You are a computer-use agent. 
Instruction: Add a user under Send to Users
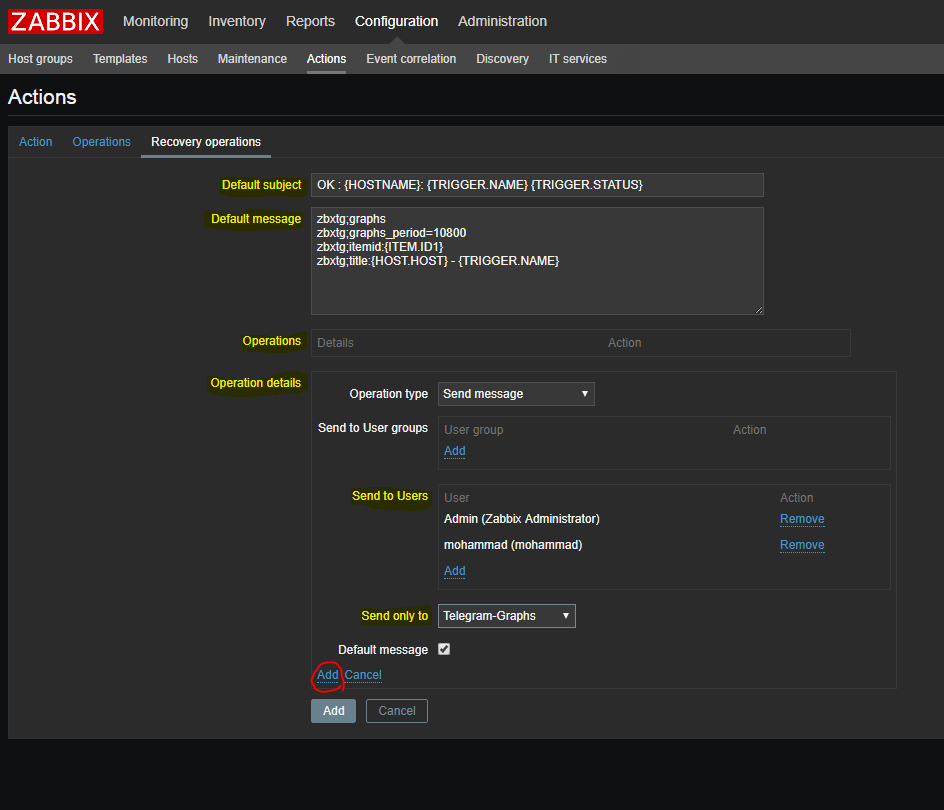pyautogui.click(x=454, y=571)
